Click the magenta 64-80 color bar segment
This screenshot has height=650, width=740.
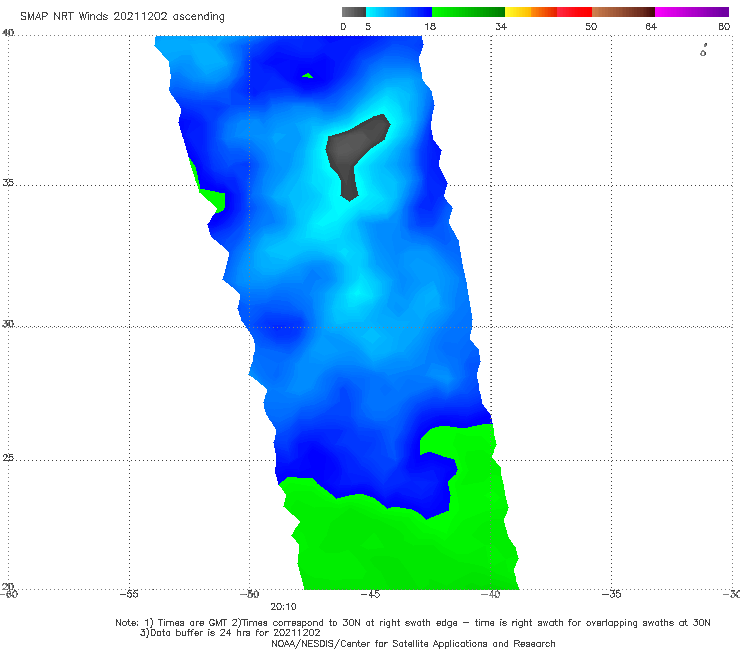692,12
